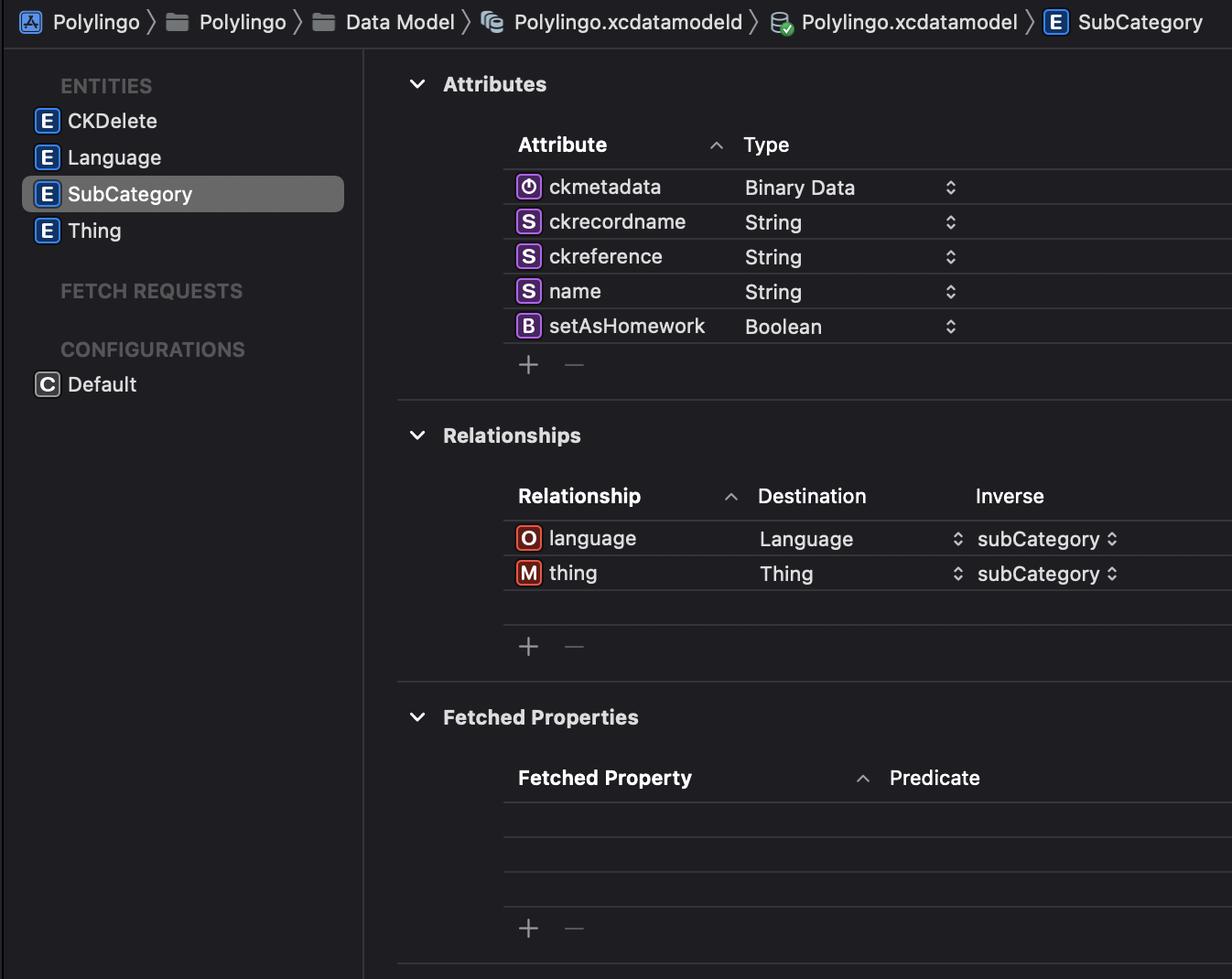Click the Destination column header

[812, 496]
